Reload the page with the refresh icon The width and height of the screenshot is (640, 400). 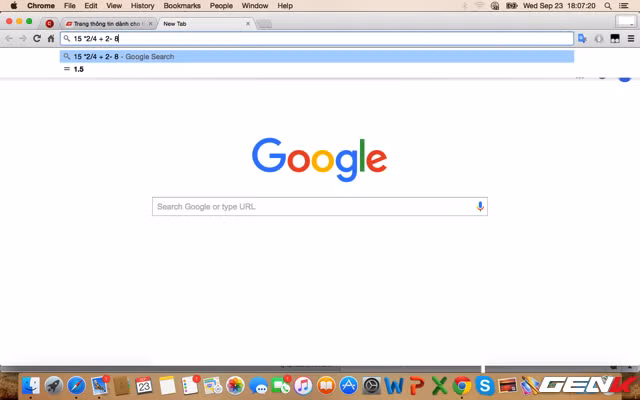37,39
